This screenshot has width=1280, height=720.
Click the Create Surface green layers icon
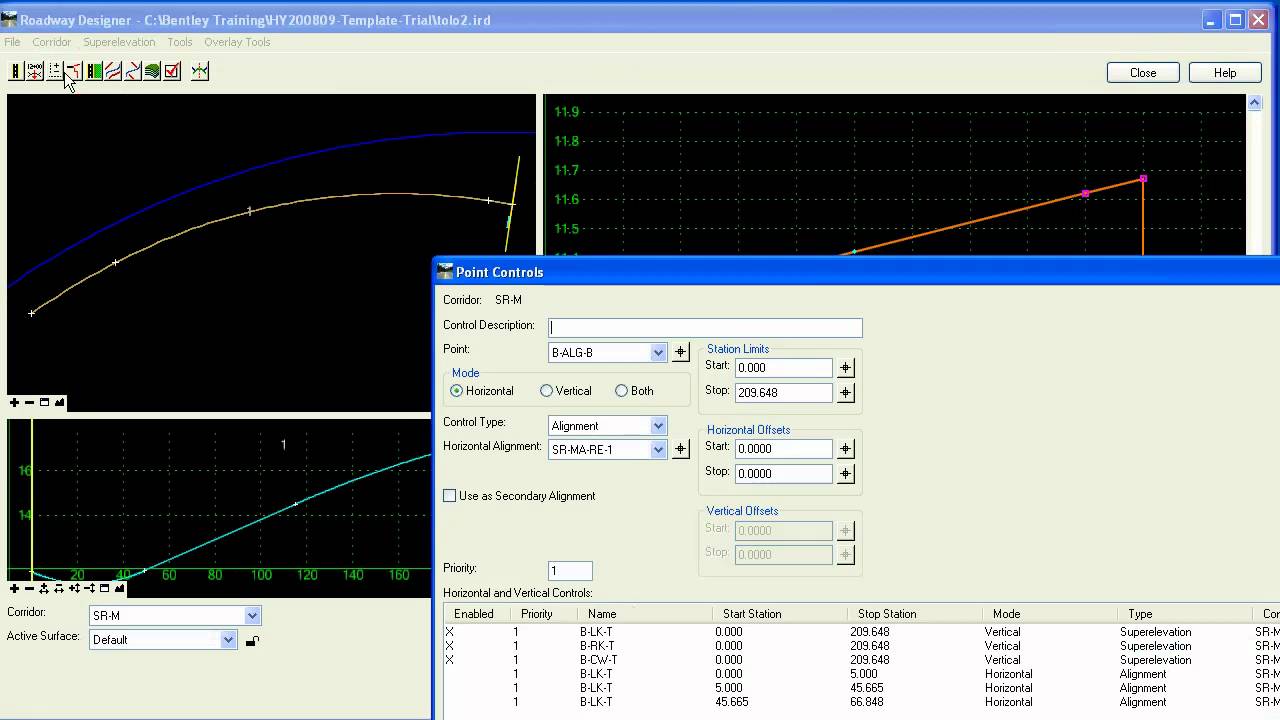click(152, 71)
